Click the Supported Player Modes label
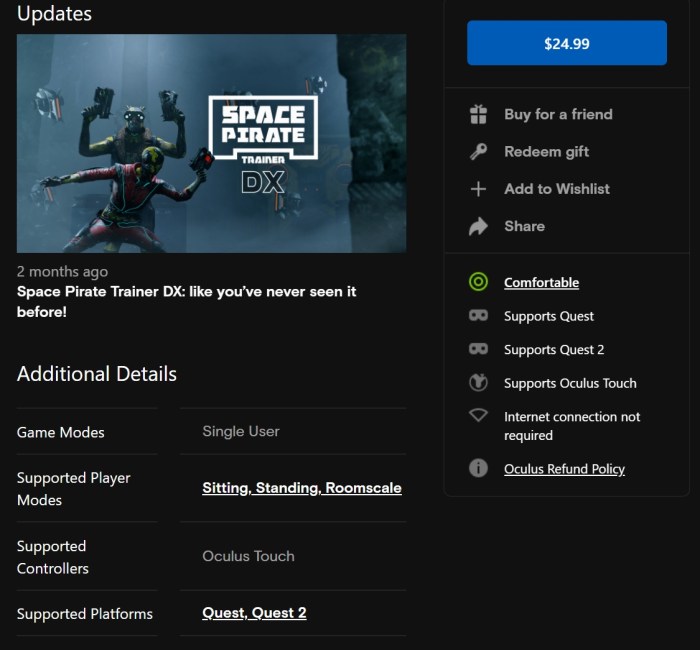The width and height of the screenshot is (700, 650). (x=74, y=489)
